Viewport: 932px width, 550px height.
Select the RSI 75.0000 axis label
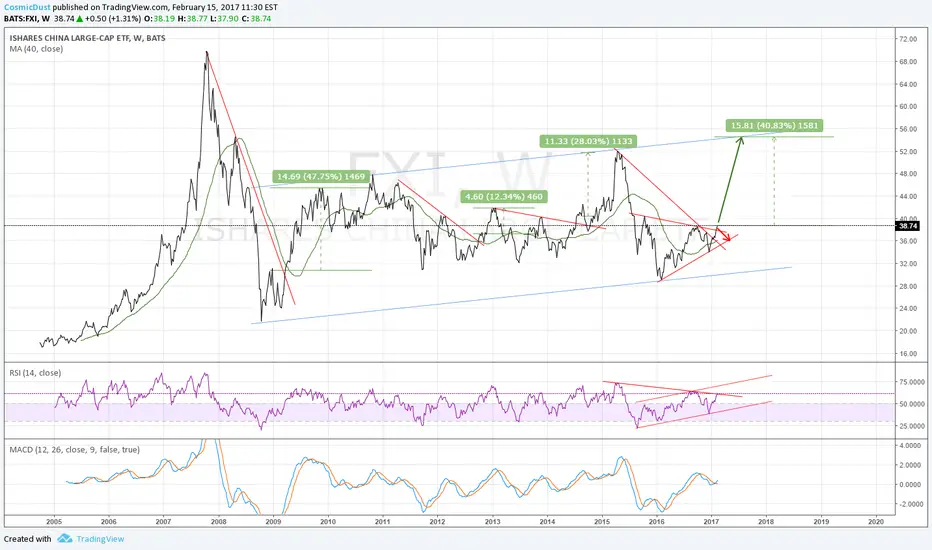(911, 382)
